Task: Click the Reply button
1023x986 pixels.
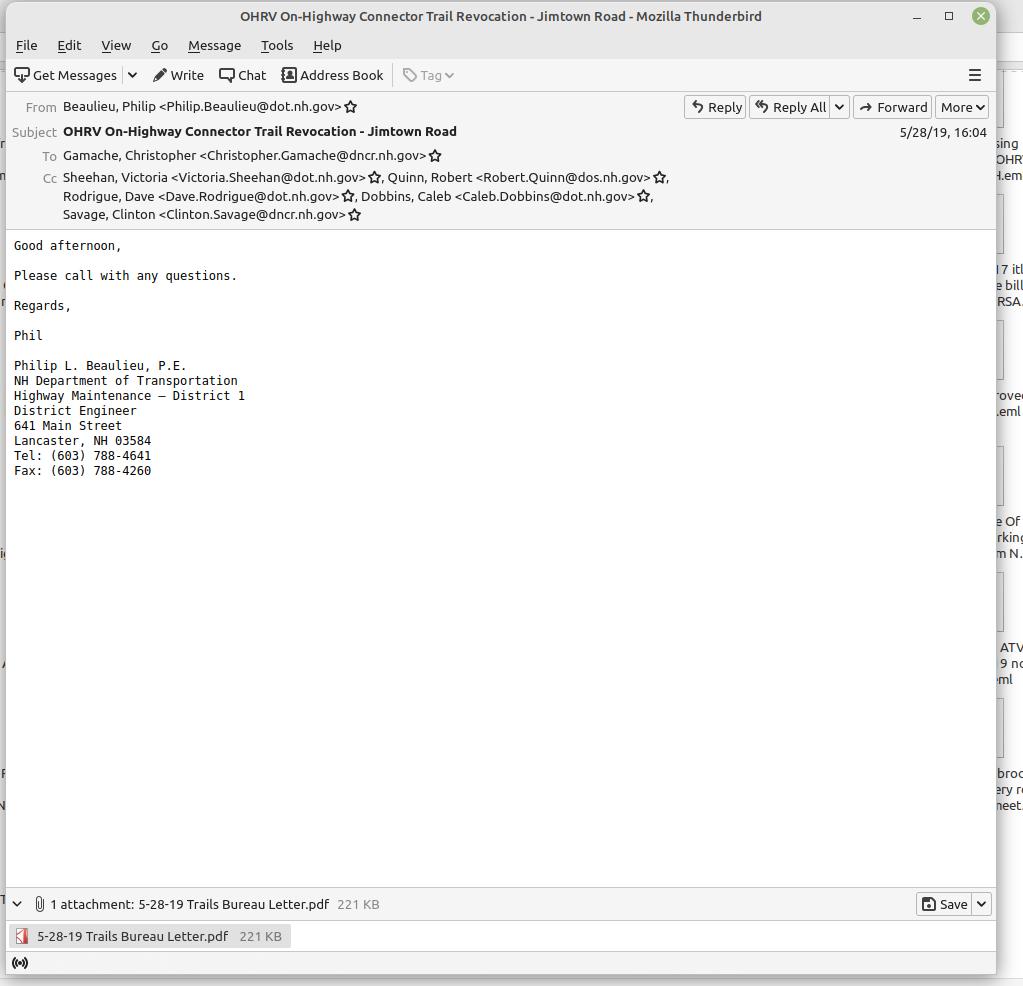Action: pos(715,107)
